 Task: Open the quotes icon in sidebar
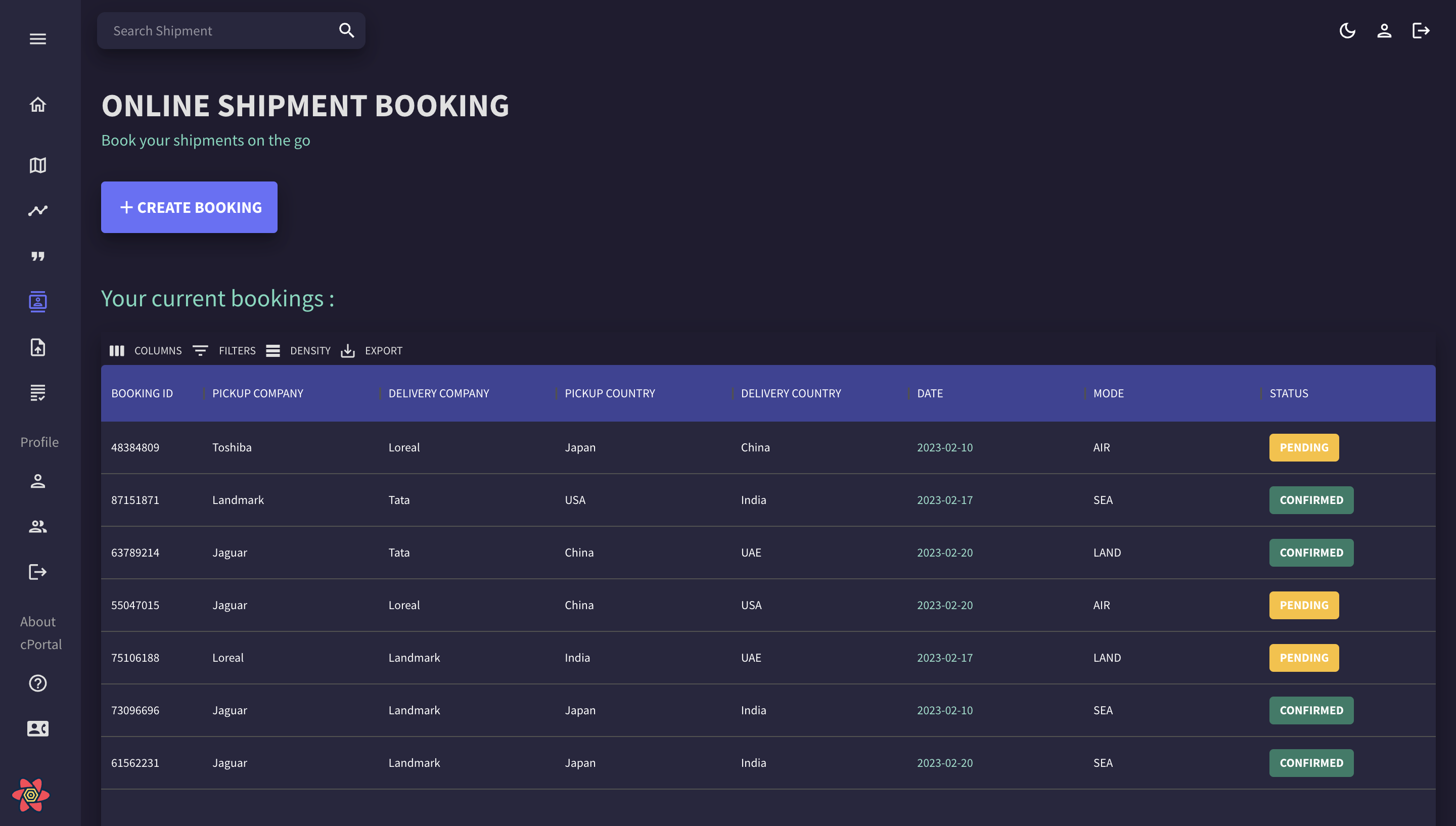coord(38,256)
